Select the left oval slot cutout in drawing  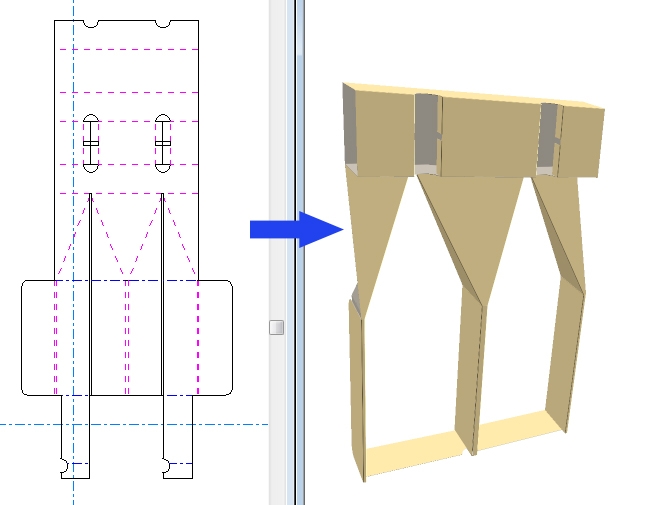pos(91,143)
